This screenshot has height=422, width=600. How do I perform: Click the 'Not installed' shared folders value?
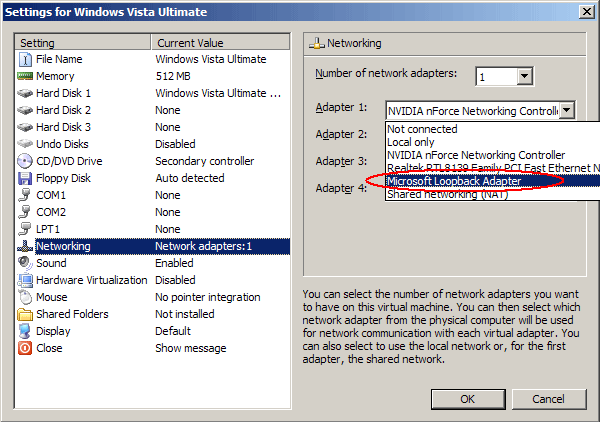[185, 314]
